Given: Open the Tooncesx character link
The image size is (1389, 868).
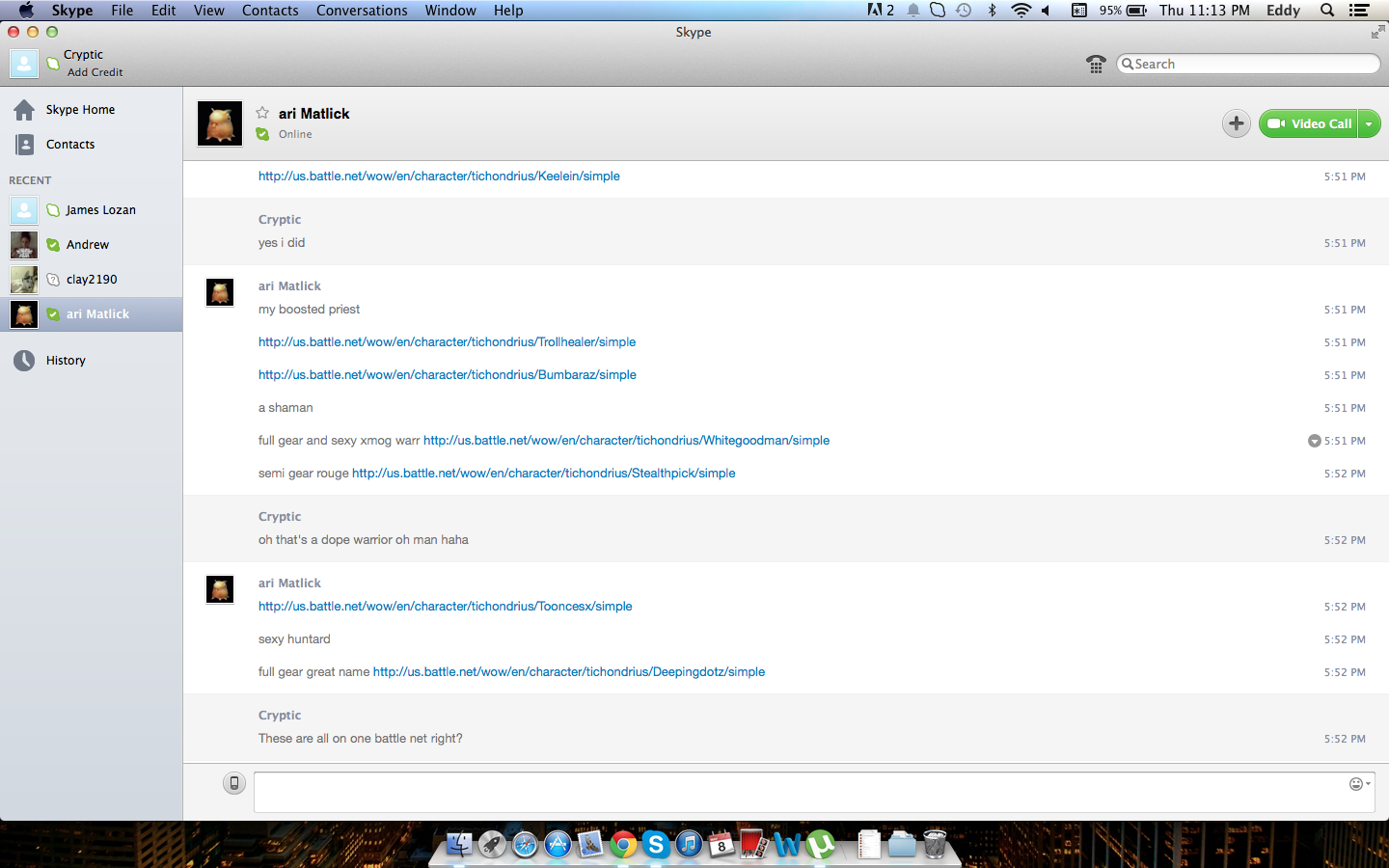Looking at the screenshot, I should [x=446, y=607].
